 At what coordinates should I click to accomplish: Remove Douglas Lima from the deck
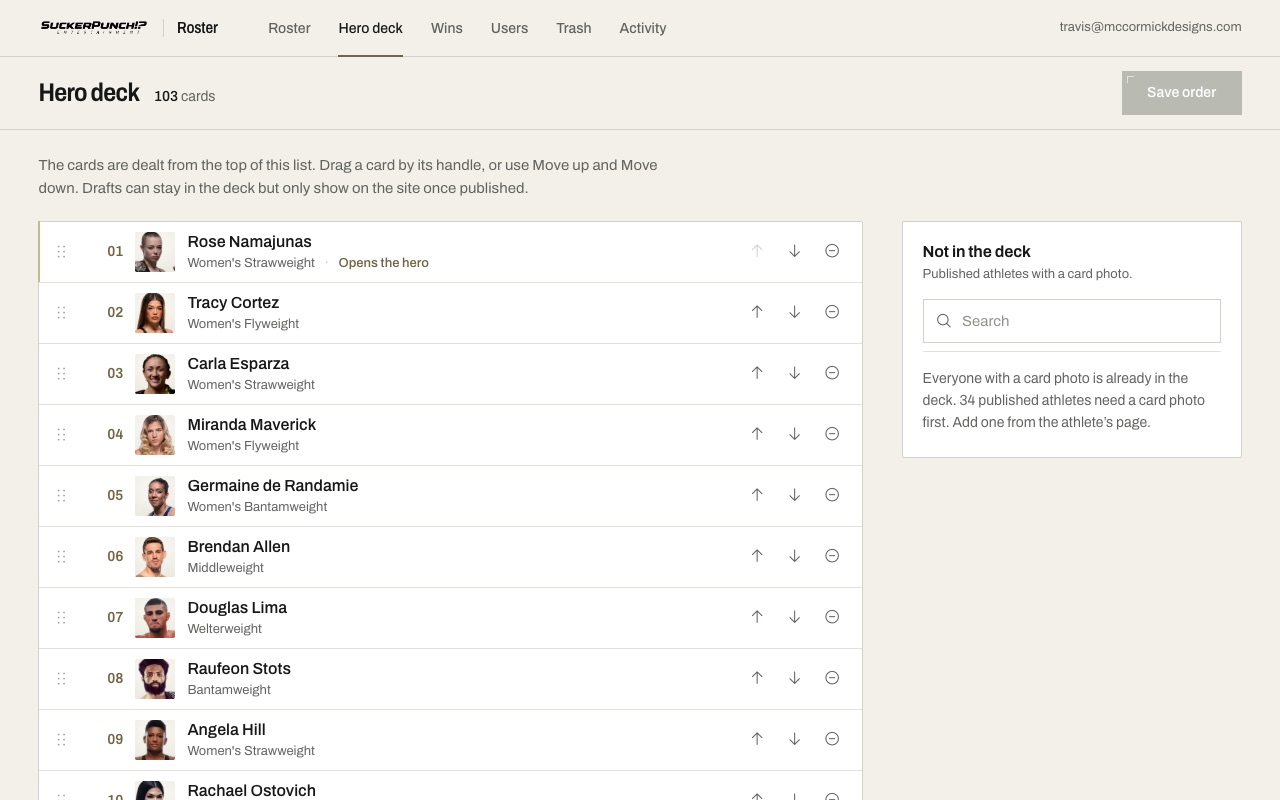832,617
